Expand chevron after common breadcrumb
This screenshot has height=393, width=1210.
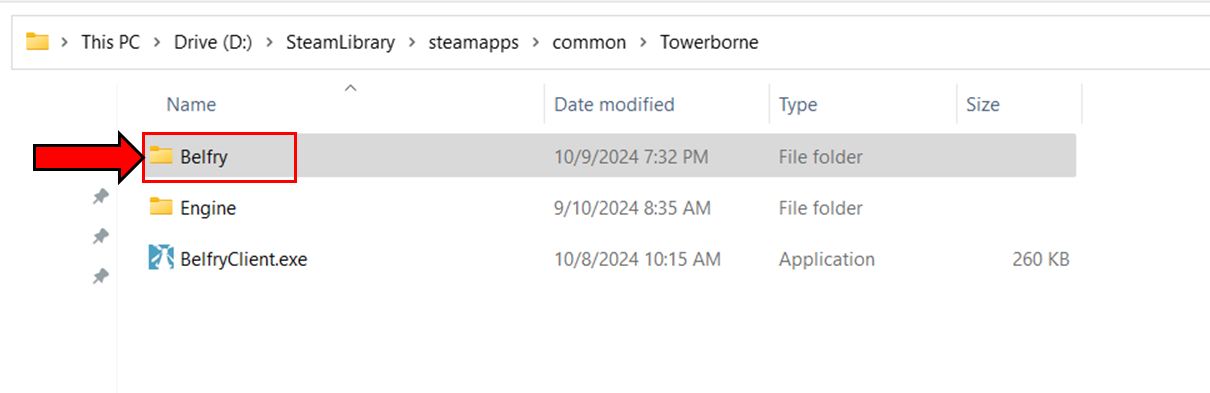pos(644,42)
